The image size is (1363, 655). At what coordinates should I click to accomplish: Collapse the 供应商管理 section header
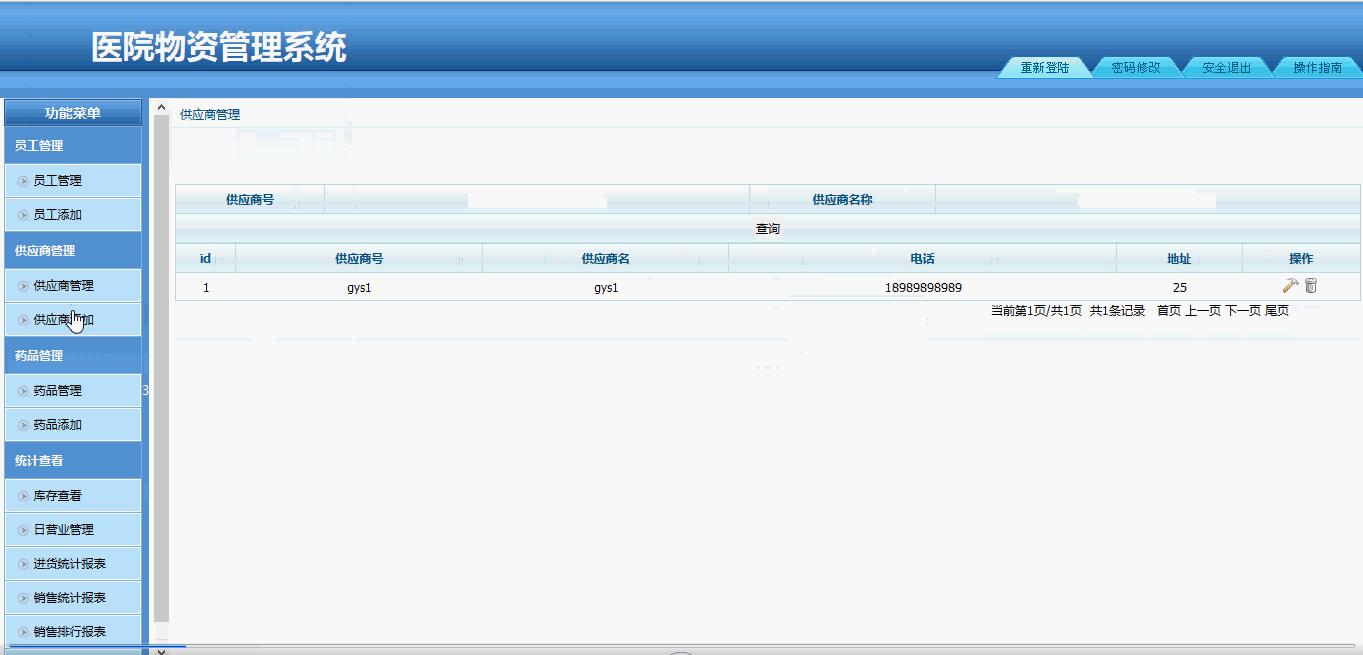pyautogui.click(x=73, y=251)
